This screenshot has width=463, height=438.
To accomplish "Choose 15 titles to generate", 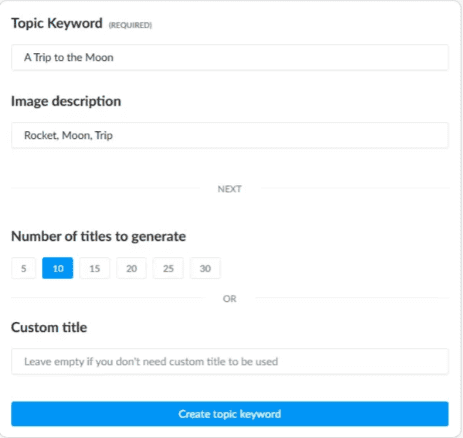I will coord(95,268).
